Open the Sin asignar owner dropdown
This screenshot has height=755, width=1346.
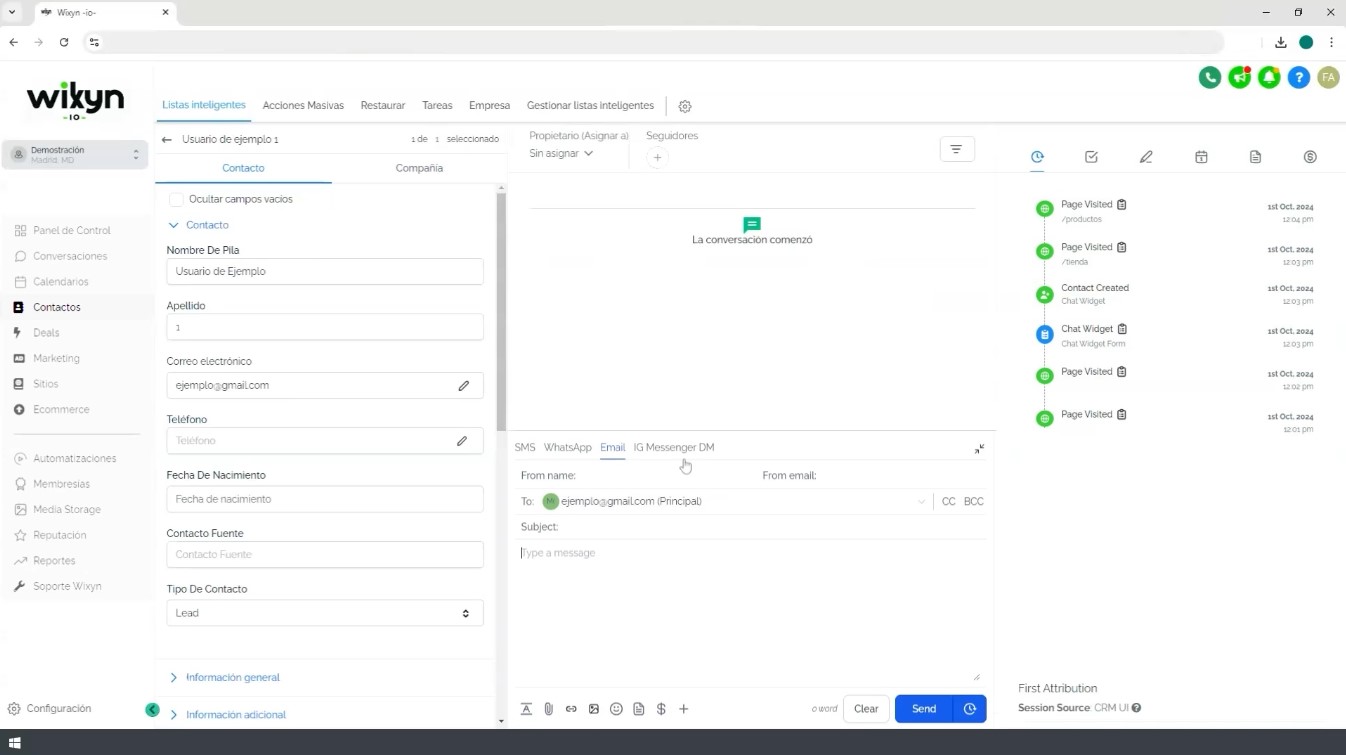tap(561, 153)
